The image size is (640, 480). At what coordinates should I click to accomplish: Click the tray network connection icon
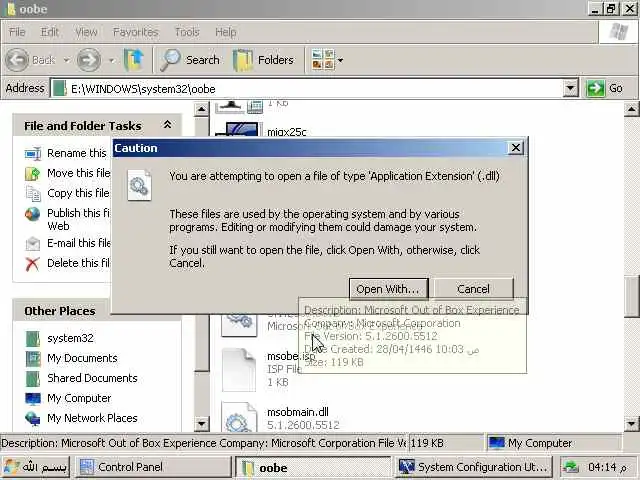(x=571, y=467)
